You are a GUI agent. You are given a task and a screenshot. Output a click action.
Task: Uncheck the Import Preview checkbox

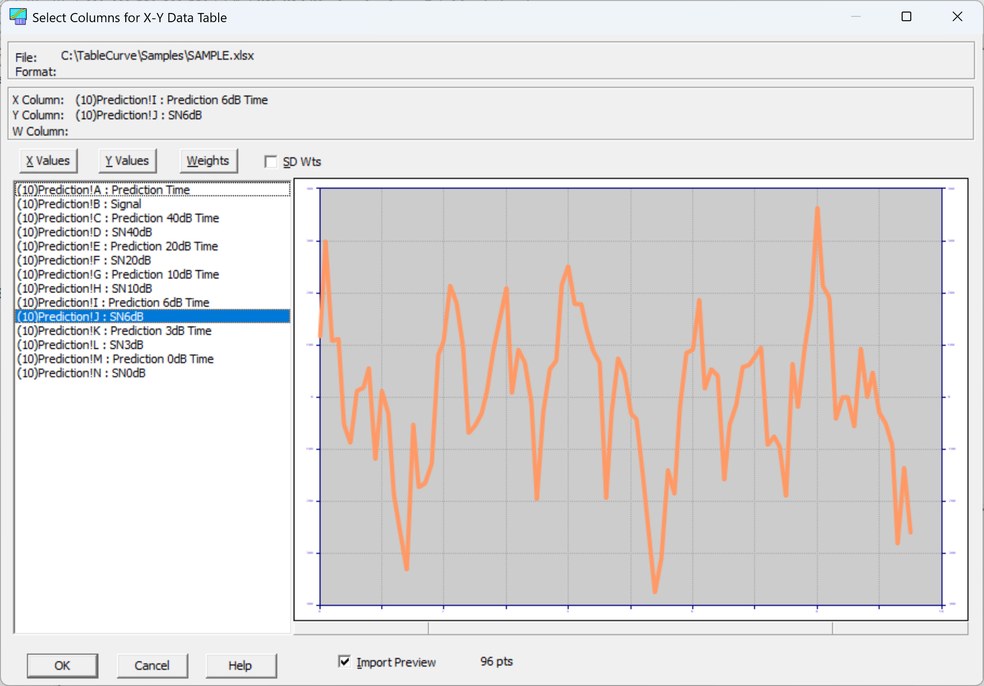coord(345,662)
